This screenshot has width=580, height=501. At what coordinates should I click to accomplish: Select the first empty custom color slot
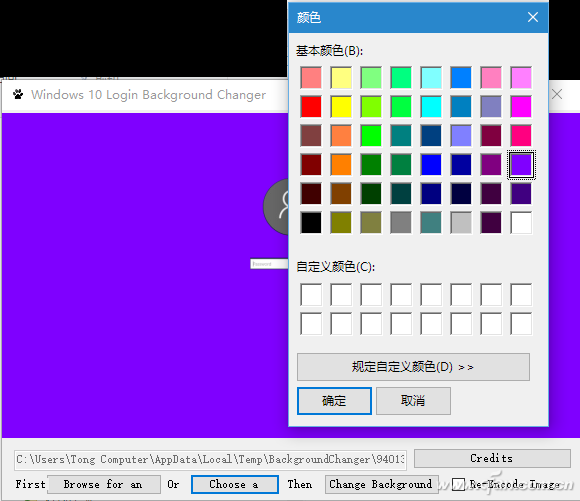(311, 295)
